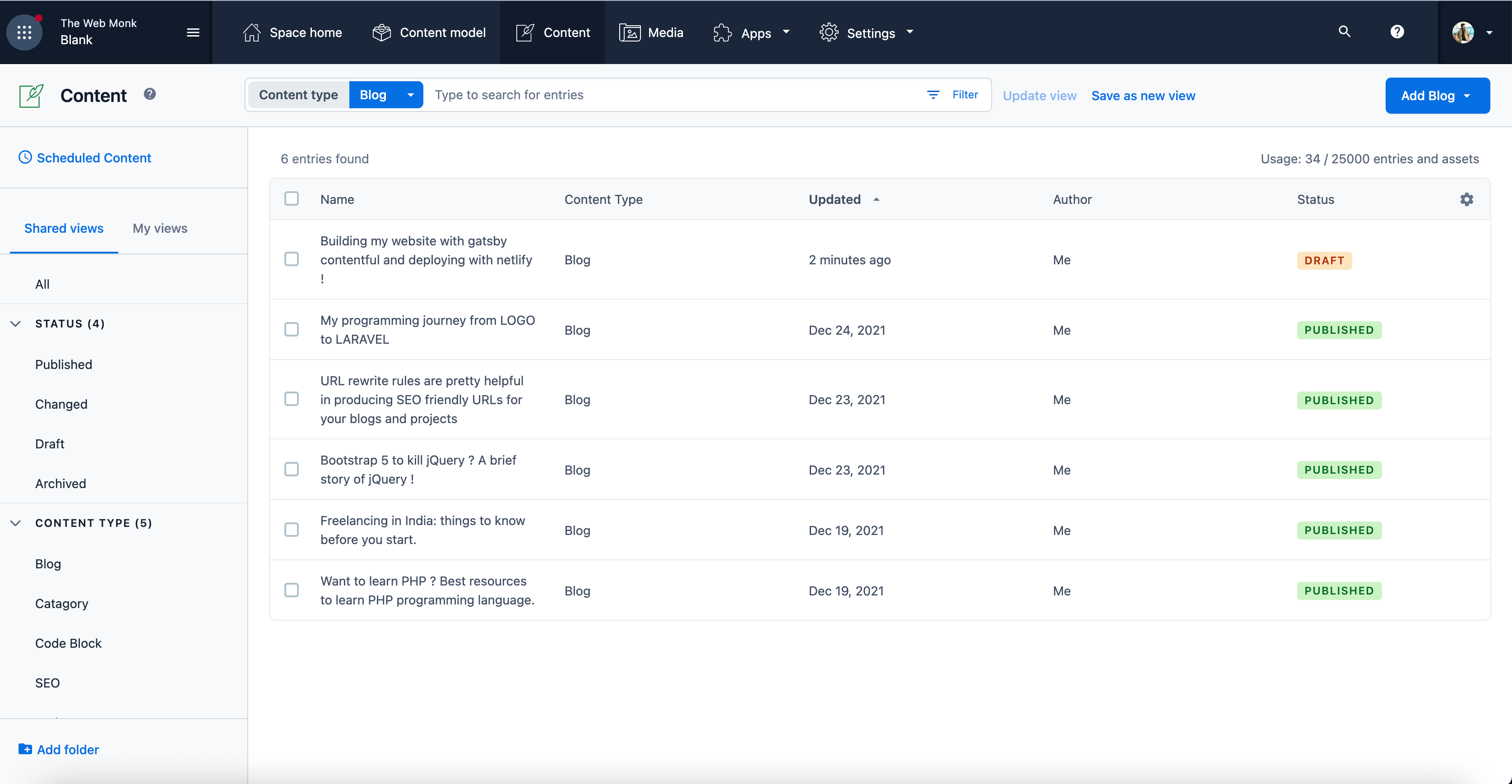This screenshot has width=1512, height=784.
Task: Select the Freelancing in India entry checkbox
Action: [291, 530]
